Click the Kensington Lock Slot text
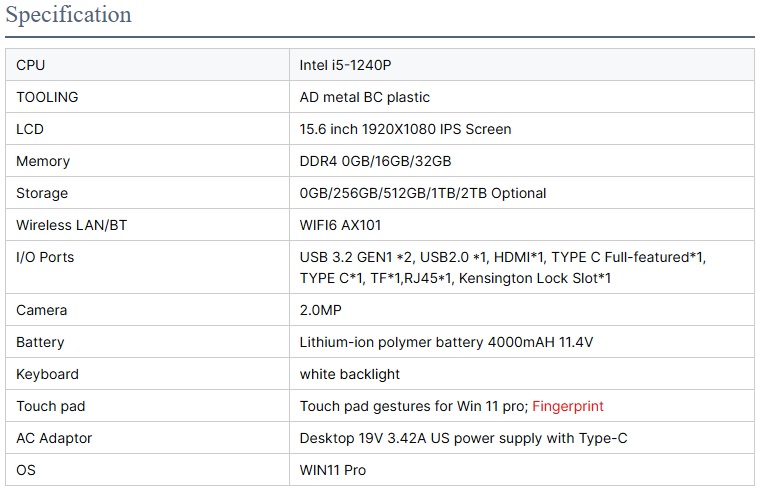Screen dimensions: 760x494 click(x=534, y=278)
